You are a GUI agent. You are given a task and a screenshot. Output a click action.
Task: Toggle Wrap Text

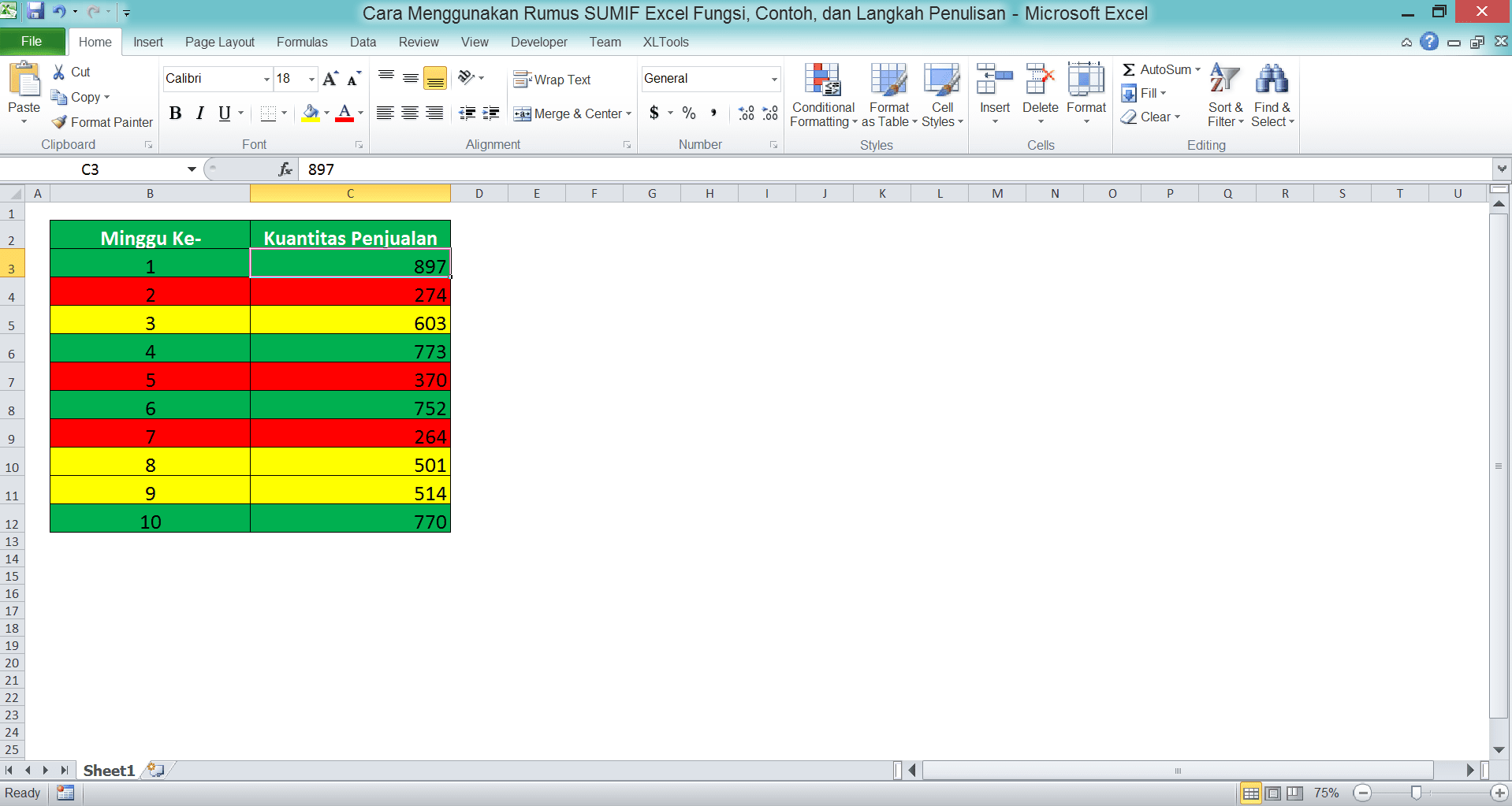[x=552, y=80]
